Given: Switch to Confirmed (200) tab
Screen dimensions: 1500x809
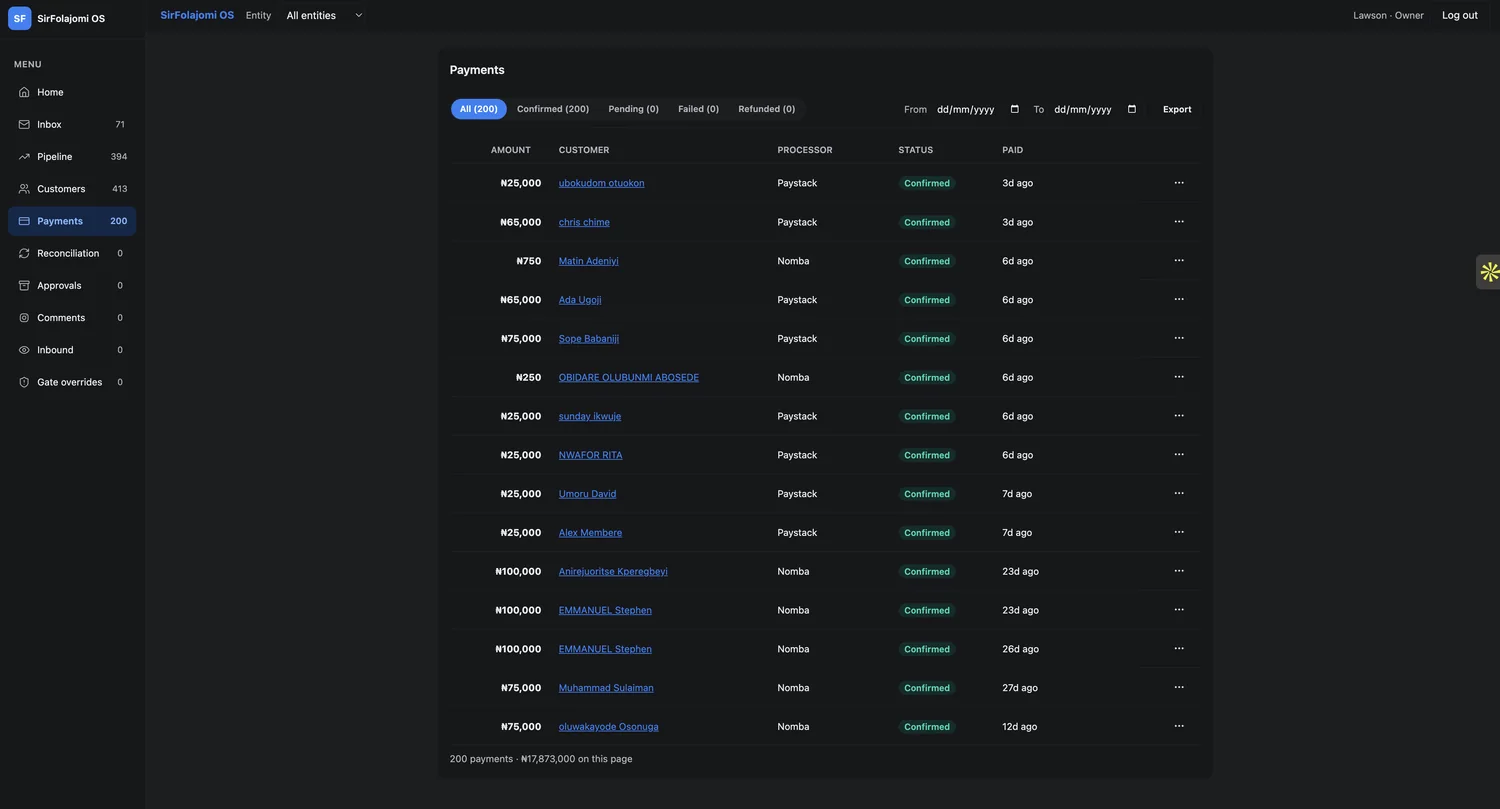Looking at the screenshot, I should point(553,109).
